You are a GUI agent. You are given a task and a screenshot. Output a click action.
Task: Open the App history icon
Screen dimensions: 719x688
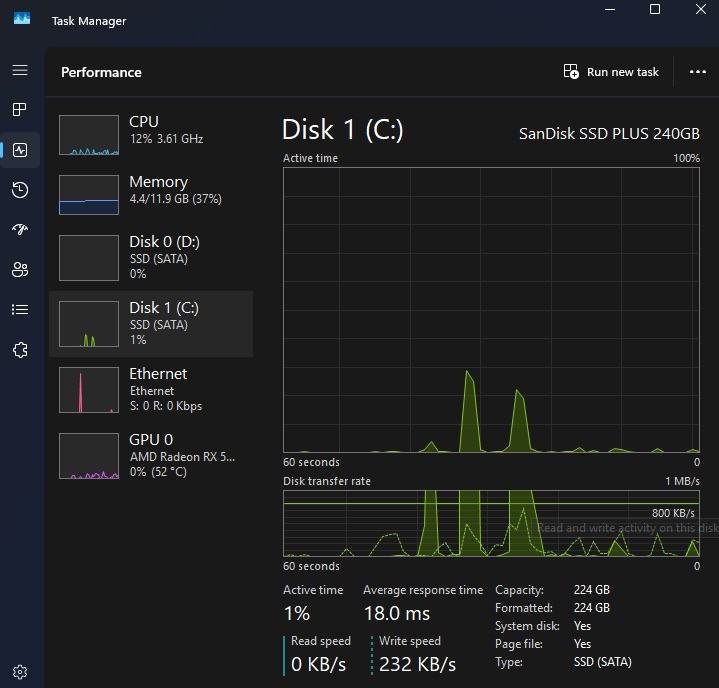[20, 190]
